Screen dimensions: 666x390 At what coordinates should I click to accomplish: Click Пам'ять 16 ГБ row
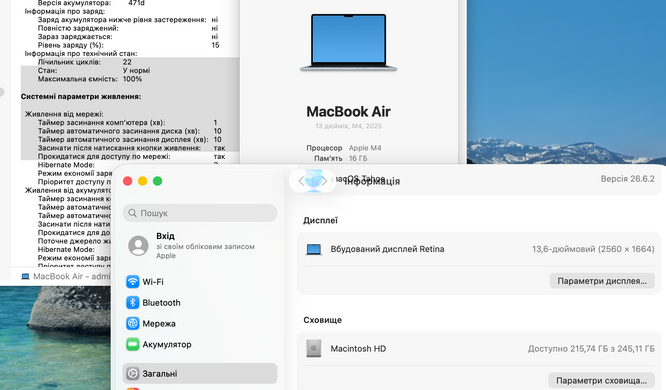(x=341, y=158)
